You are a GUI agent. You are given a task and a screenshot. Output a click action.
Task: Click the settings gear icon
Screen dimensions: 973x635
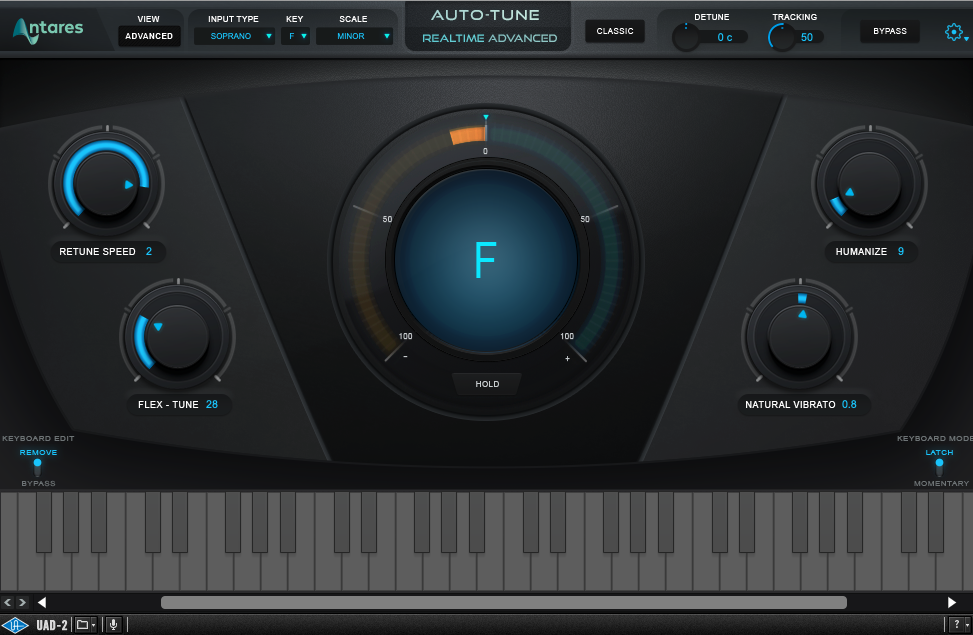click(x=953, y=32)
